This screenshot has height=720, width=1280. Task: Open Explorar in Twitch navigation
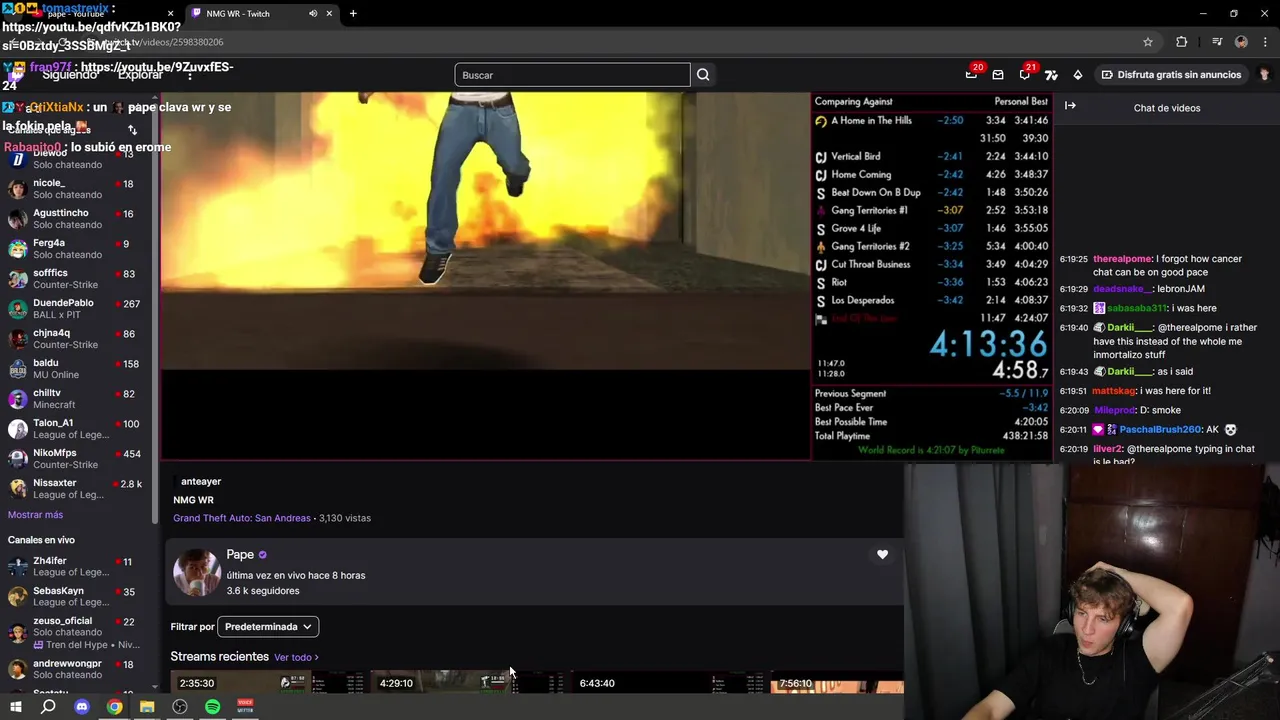pos(140,75)
